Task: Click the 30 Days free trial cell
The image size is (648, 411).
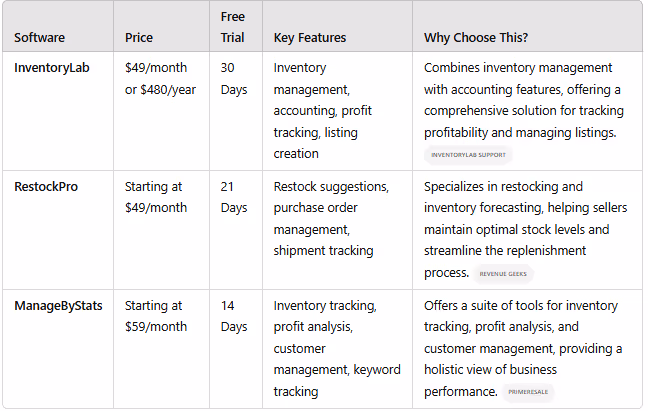Action: (233, 78)
